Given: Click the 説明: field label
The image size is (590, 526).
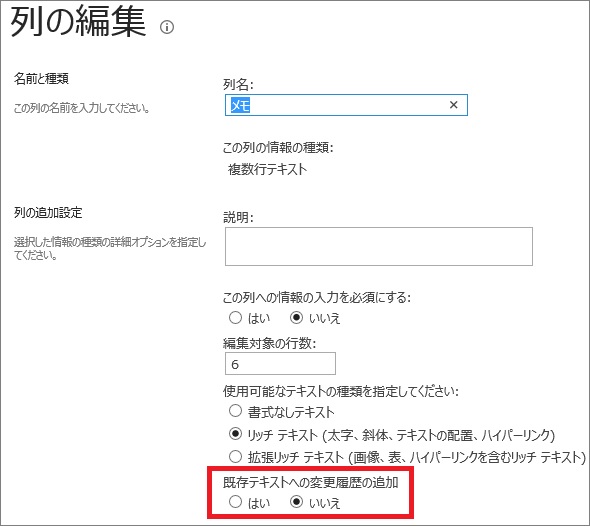Looking at the screenshot, I should (x=238, y=217).
